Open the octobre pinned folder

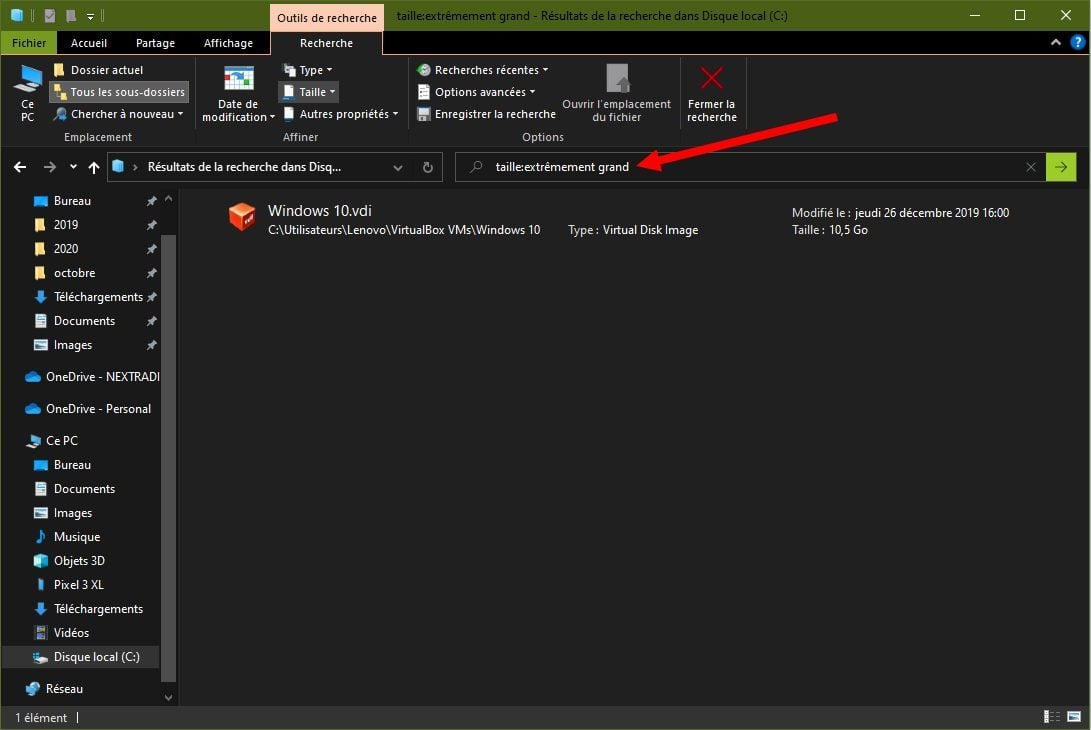click(74, 273)
